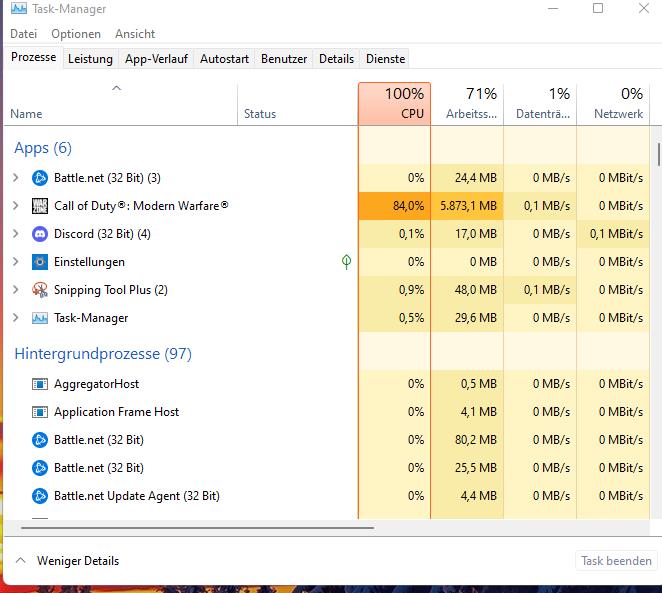Image resolution: width=662 pixels, height=593 pixels.
Task: Click the sort arrow above Name column
Action: point(117,88)
